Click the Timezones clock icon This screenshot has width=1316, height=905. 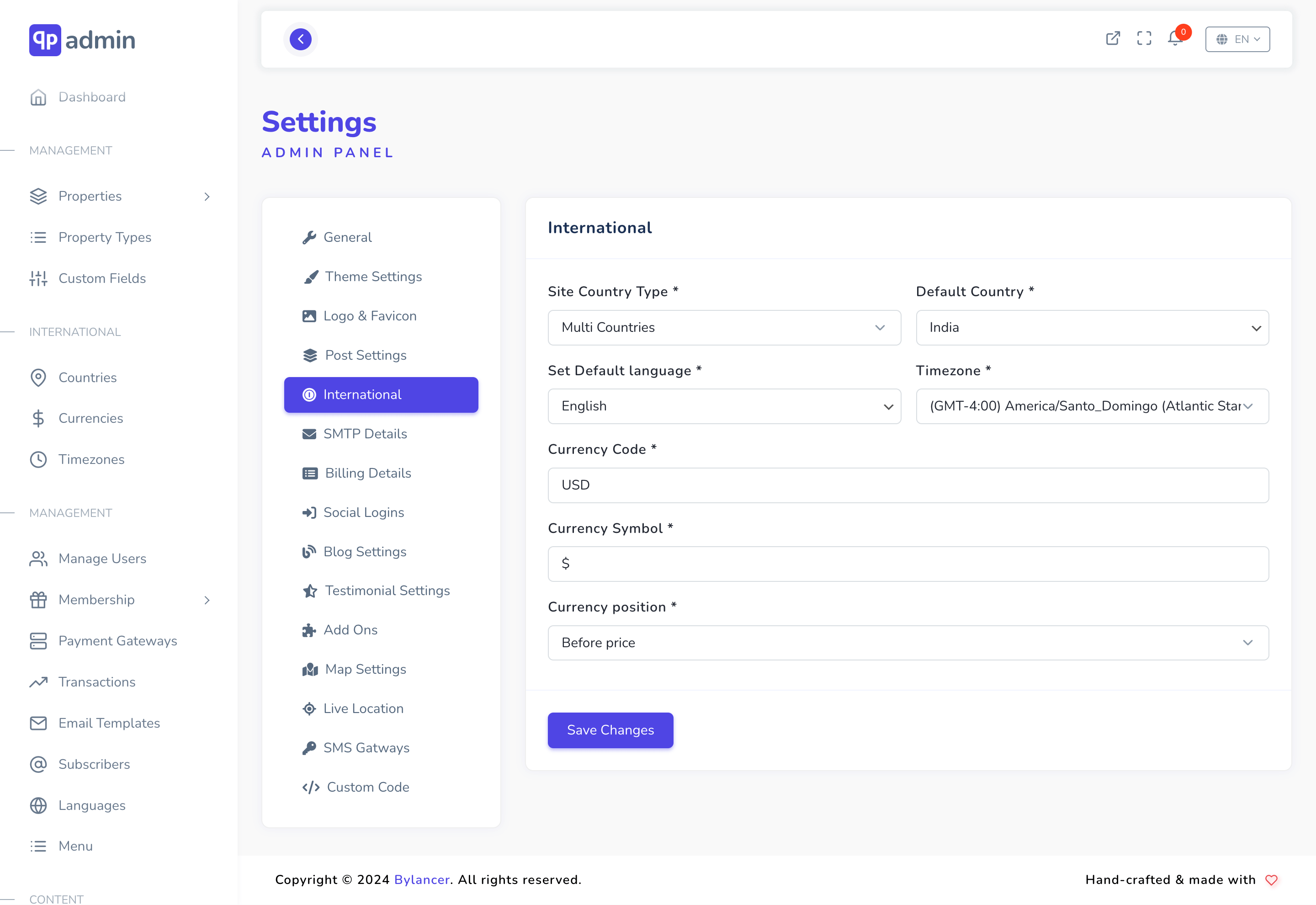pyautogui.click(x=38, y=459)
